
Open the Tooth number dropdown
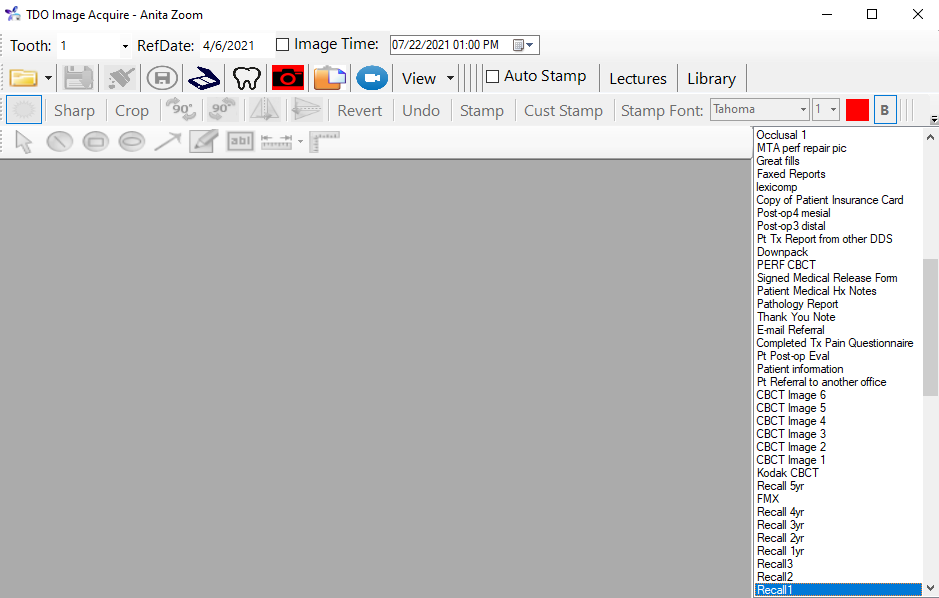(125, 46)
